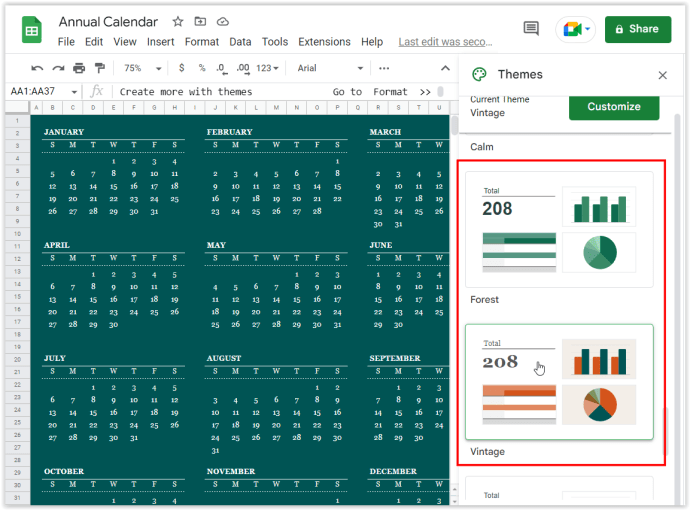Image resolution: width=690 pixels, height=510 pixels.
Task: Select the corner select-all box
Action: (x=17, y=107)
